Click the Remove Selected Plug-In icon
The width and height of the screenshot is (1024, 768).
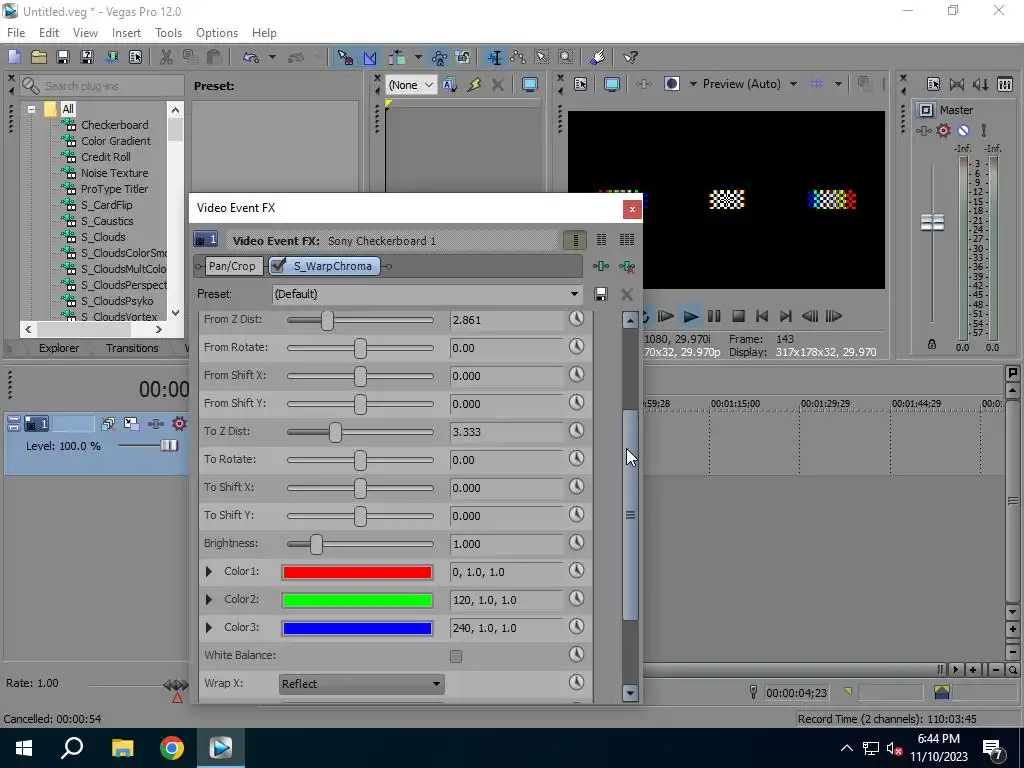coord(627,266)
